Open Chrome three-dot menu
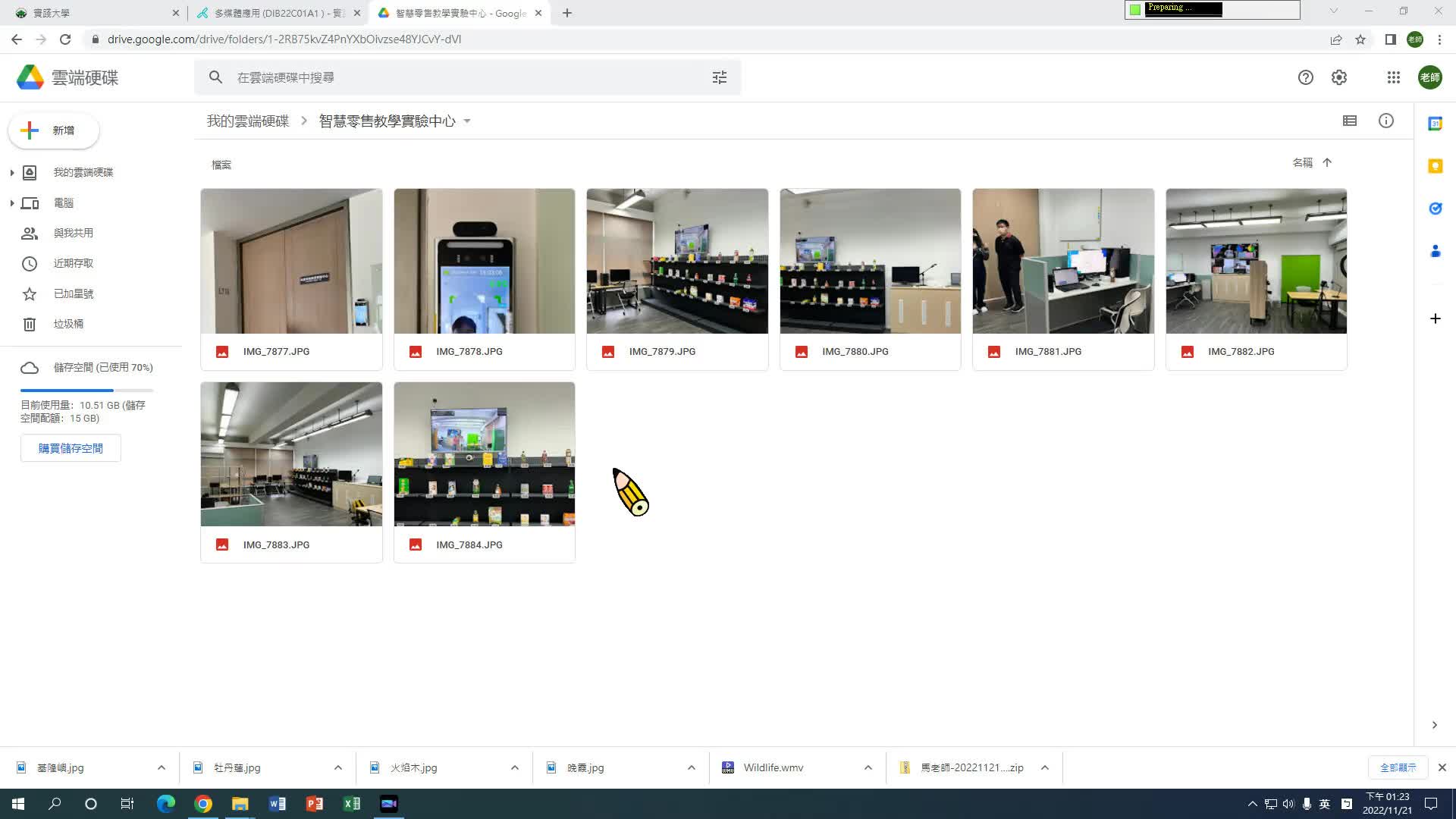Image resolution: width=1456 pixels, height=819 pixels. tap(1439, 39)
